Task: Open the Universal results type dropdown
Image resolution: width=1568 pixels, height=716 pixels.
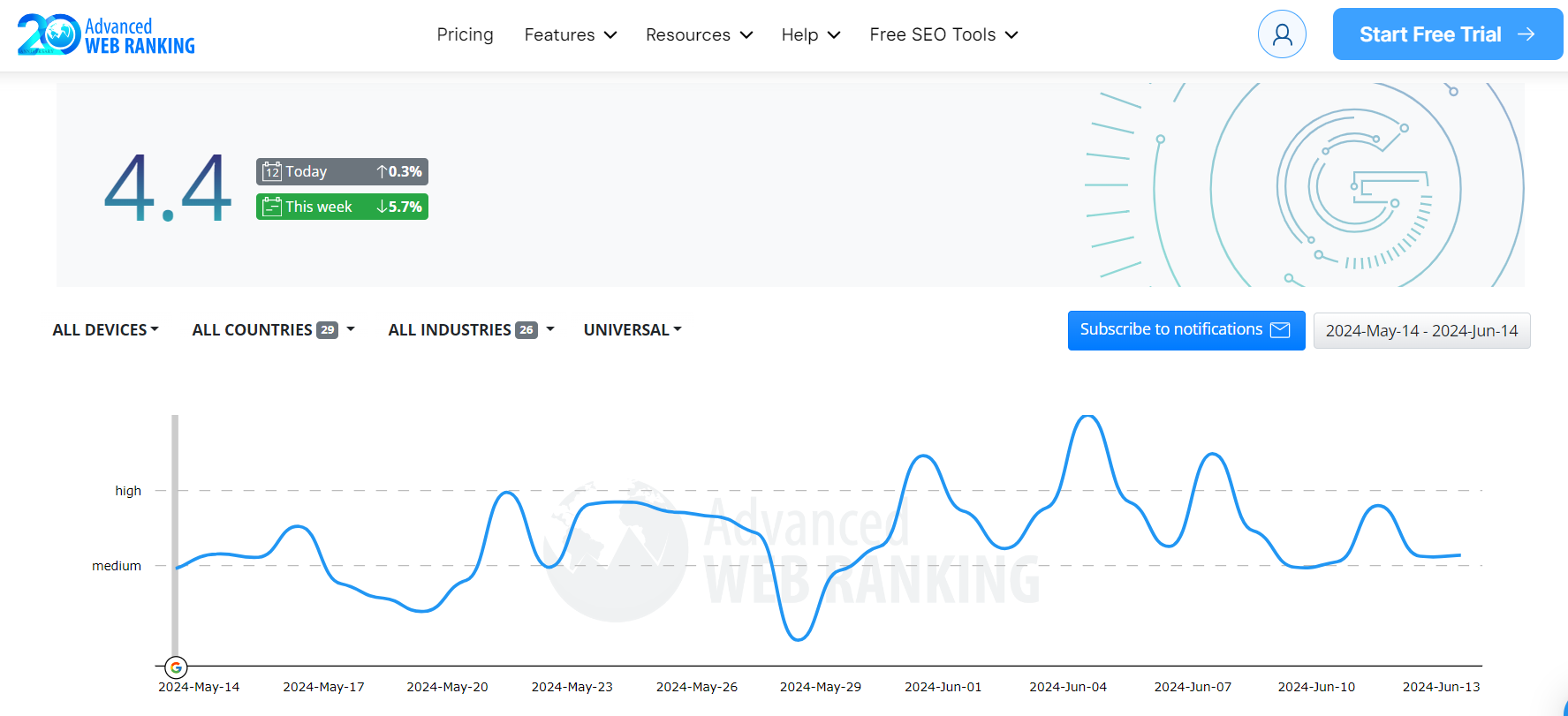Action: (x=633, y=330)
